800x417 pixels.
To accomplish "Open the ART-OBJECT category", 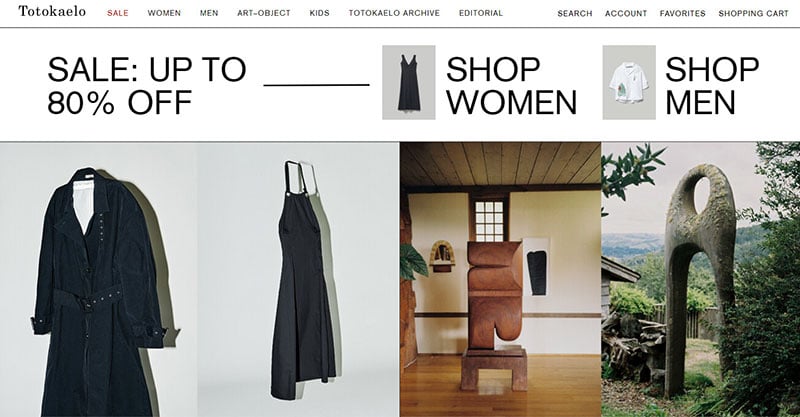I will pyautogui.click(x=264, y=13).
